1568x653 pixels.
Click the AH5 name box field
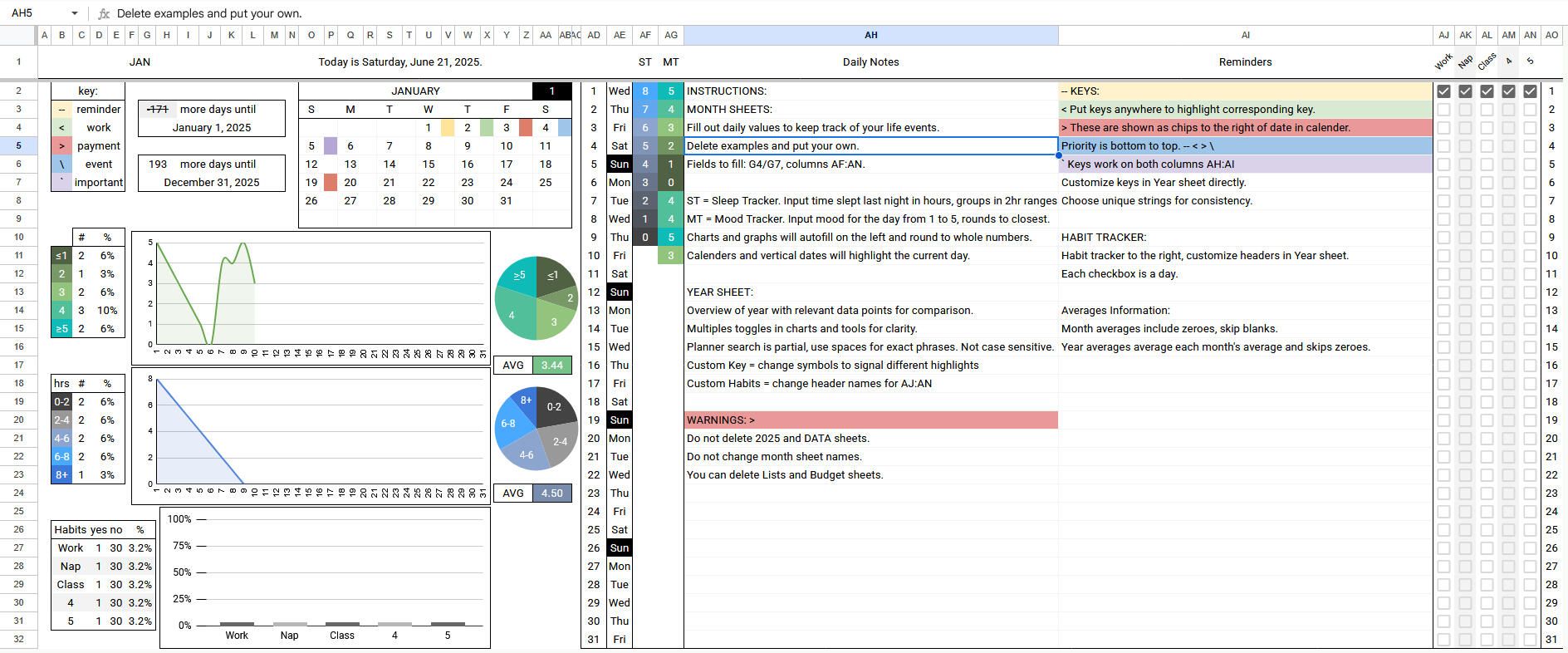(x=33, y=13)
